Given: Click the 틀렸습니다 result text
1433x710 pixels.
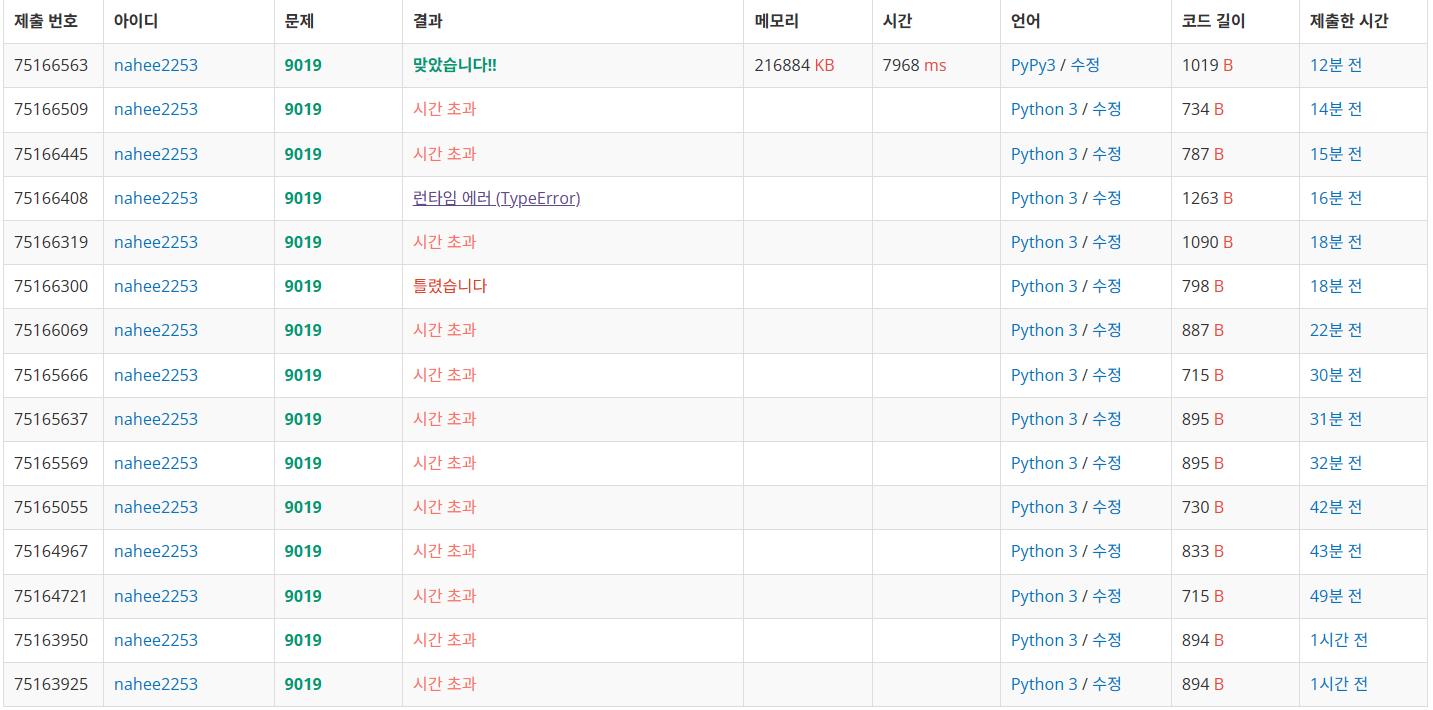Looking at the screenshot, I should point(450,286).
